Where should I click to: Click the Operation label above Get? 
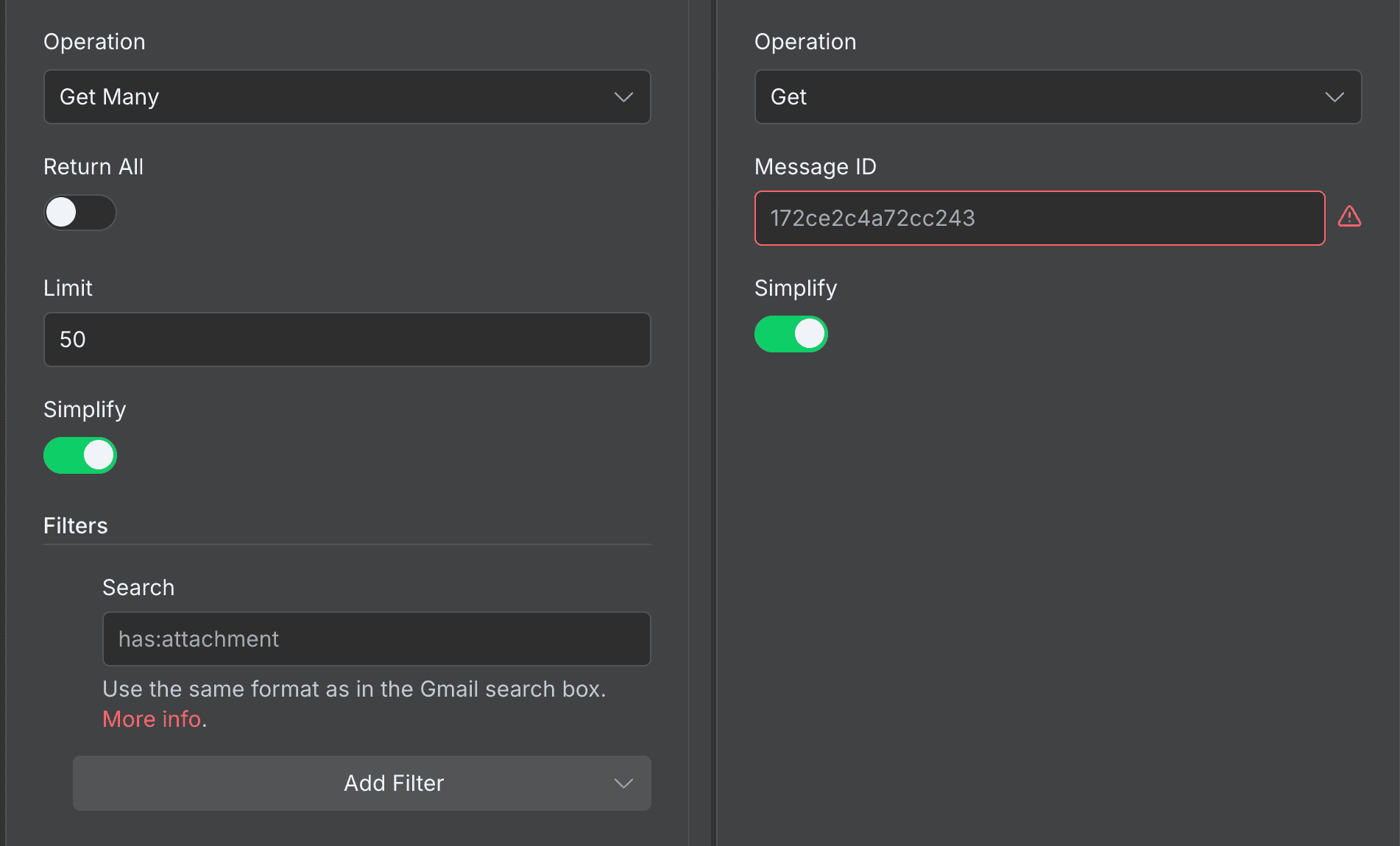[805, 41]
